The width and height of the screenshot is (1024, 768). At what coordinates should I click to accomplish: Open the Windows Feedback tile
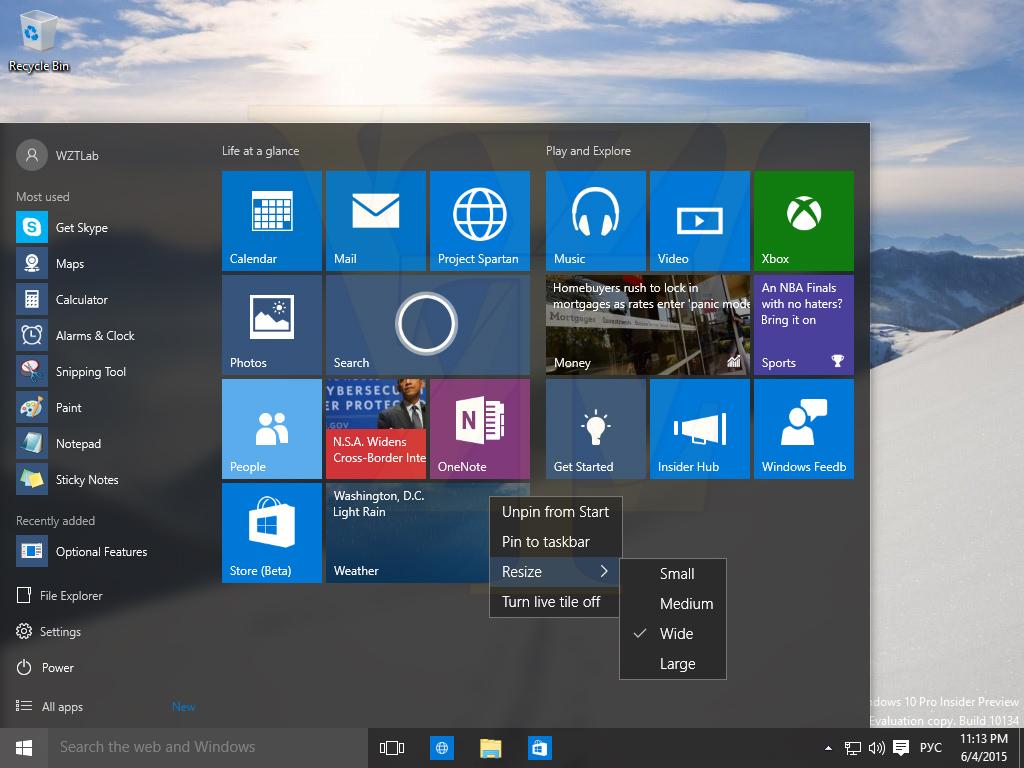(803, 428)
